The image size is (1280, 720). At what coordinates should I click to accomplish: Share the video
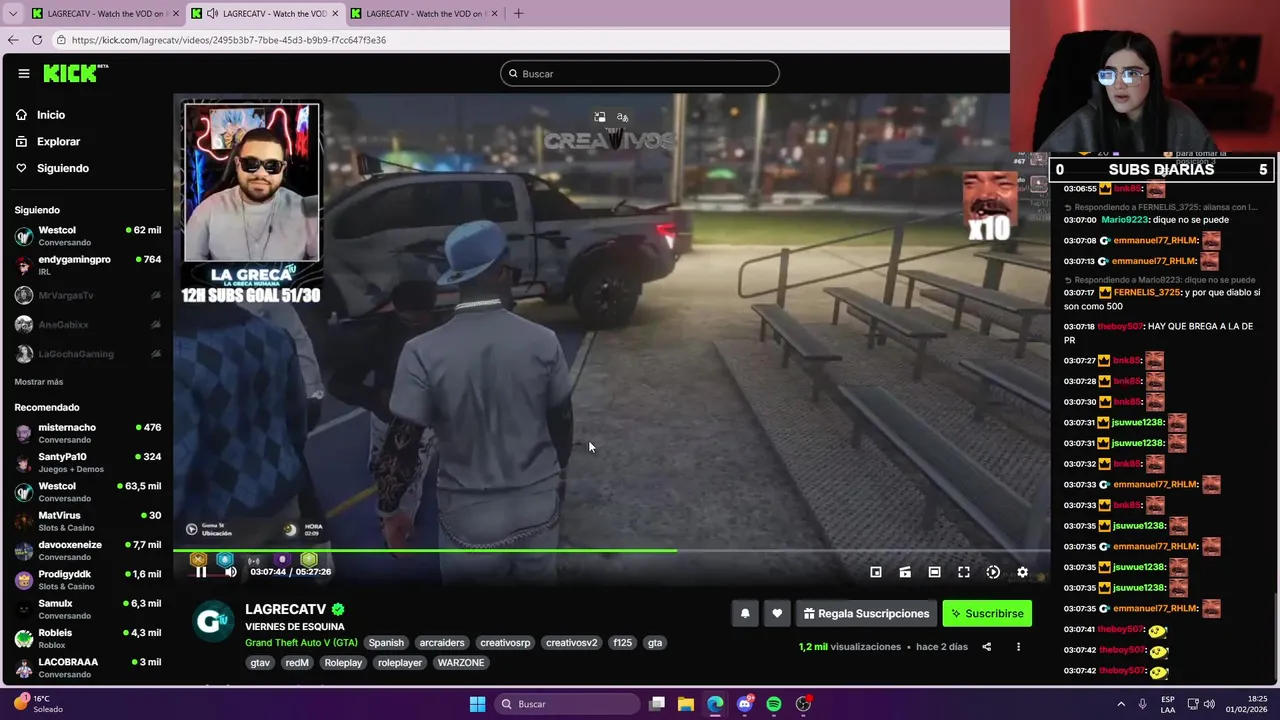[x=986, y=647]
